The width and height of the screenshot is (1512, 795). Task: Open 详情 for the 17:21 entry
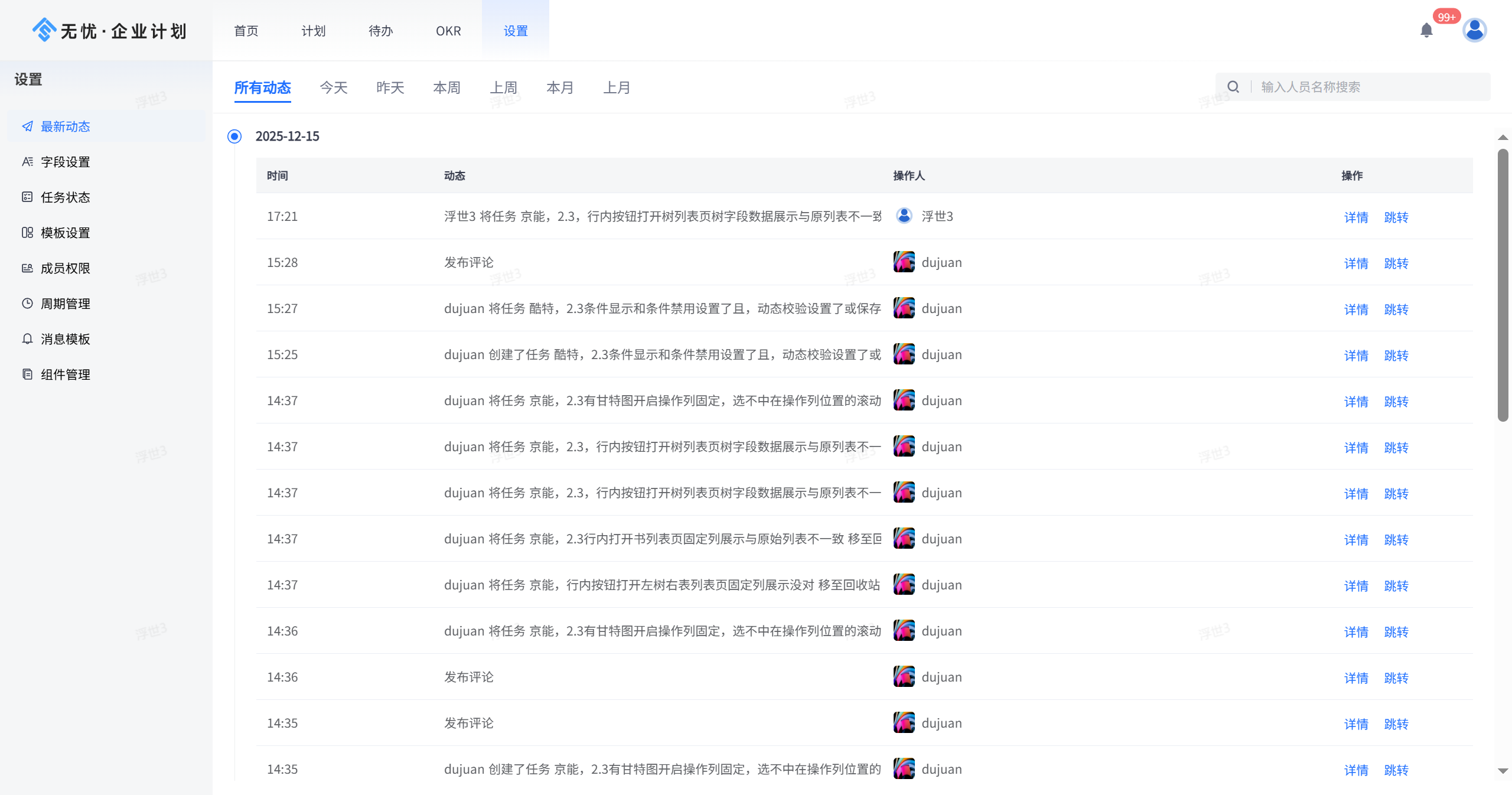(1356, 217)
